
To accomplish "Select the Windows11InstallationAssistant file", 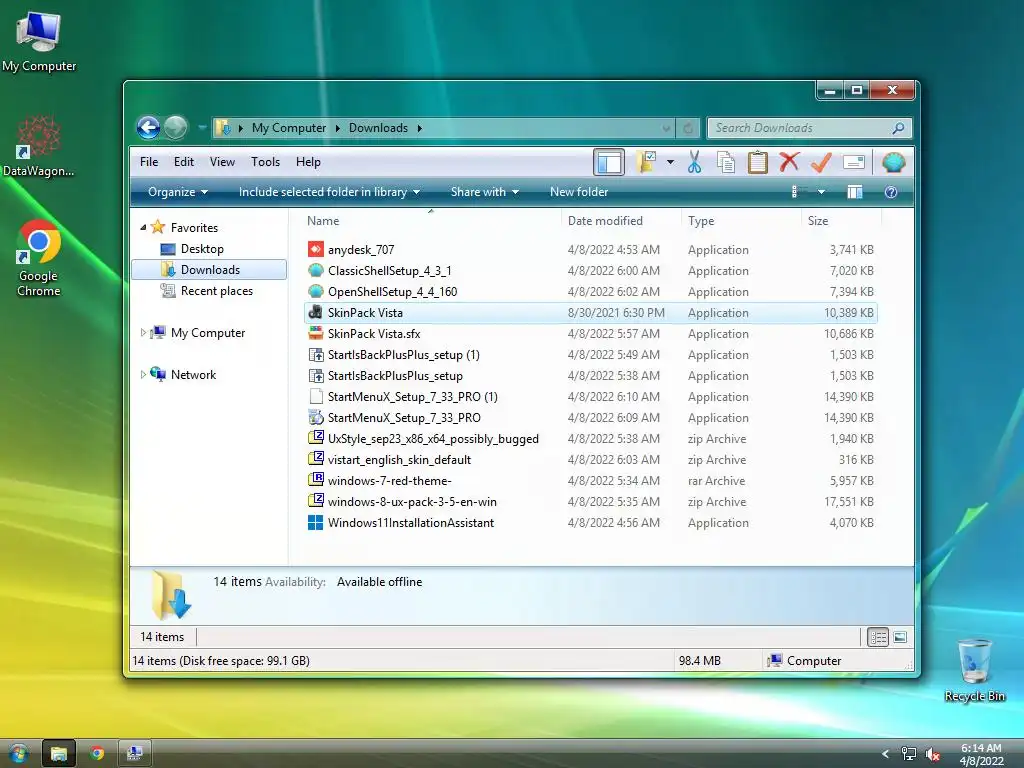I will (x=590, y=522).
